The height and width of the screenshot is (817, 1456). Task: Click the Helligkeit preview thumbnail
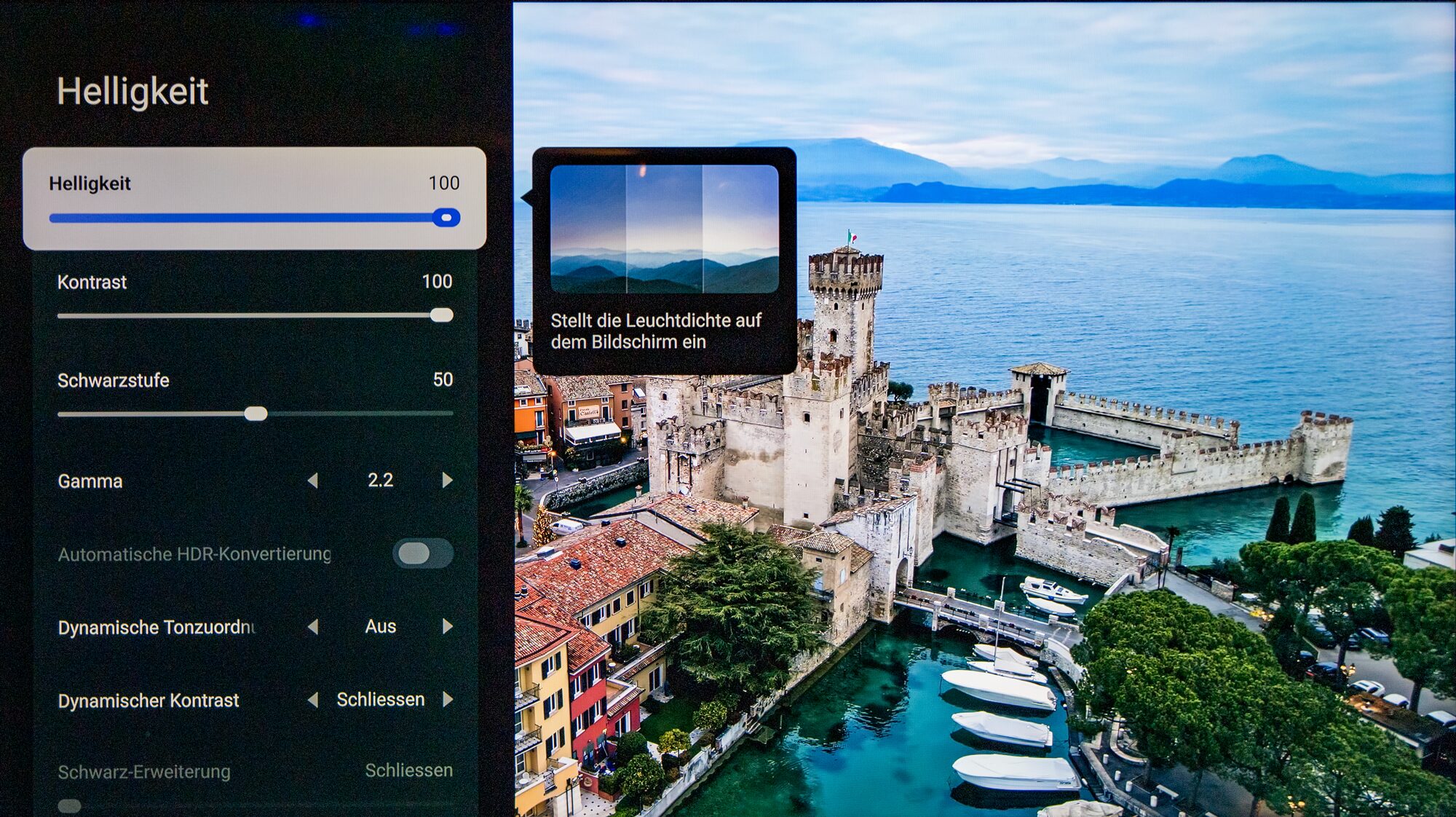664,229
